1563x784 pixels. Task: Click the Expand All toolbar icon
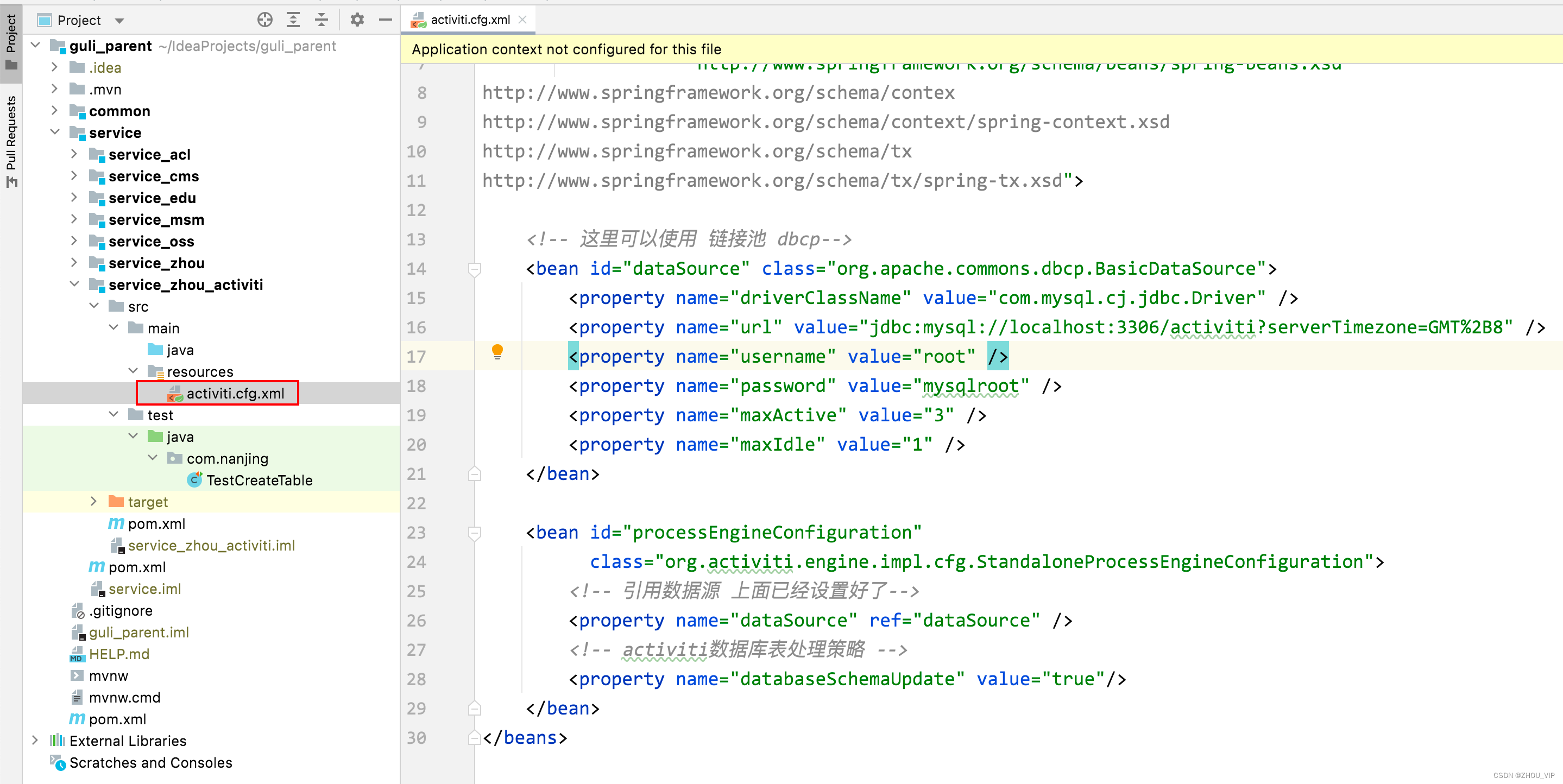coord(293,20)
